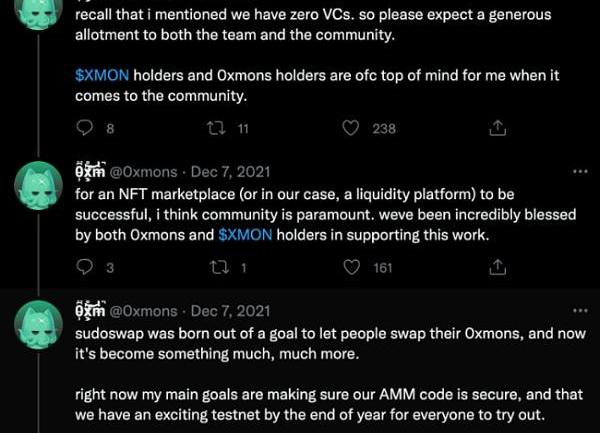Reply to the tweet with 3 replies

[85, 267]
